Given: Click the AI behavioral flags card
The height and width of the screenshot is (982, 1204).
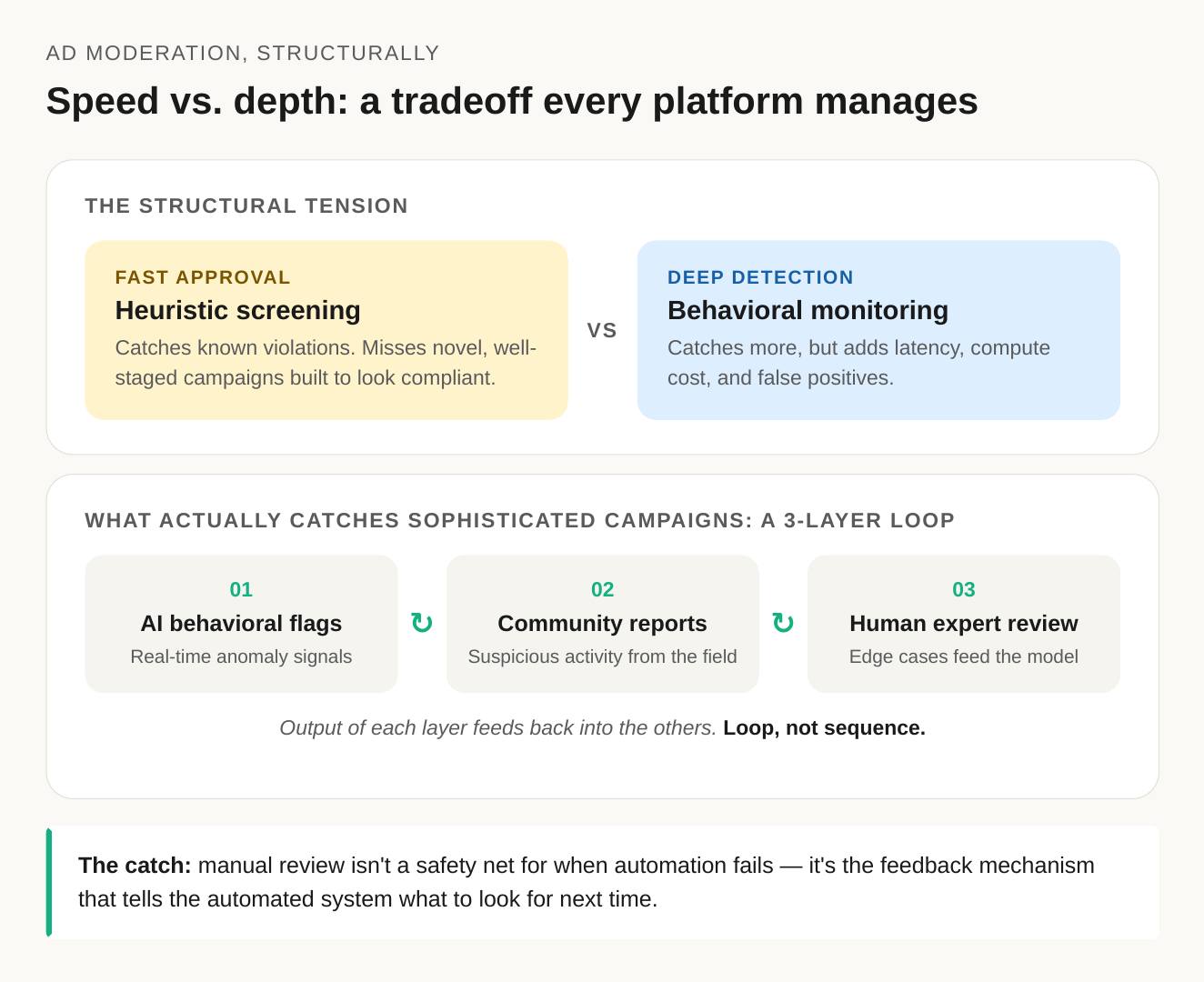Looking at the screenshot, I should click(241, 624).
